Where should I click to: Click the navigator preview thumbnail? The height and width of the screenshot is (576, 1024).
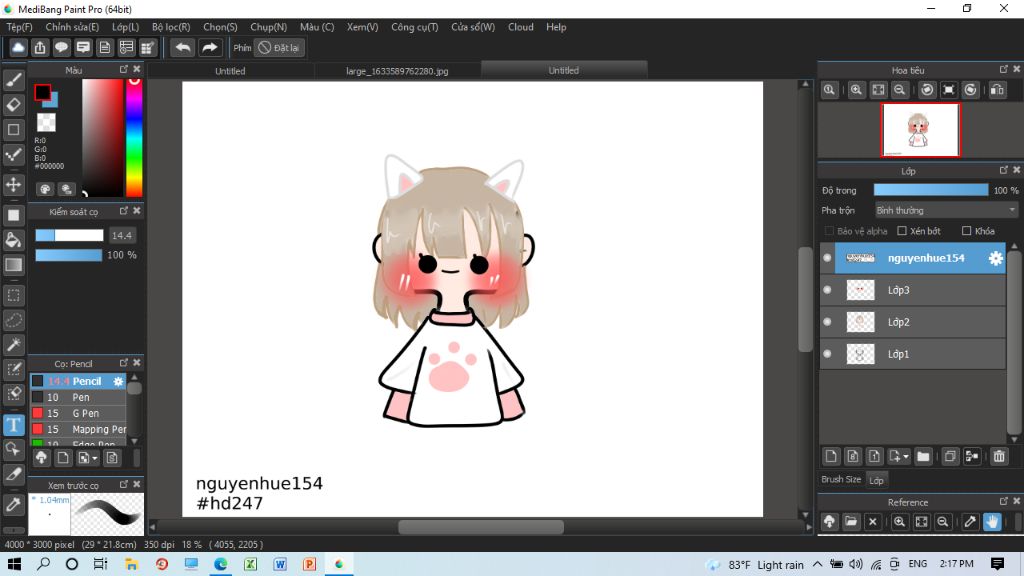(920, 130)
